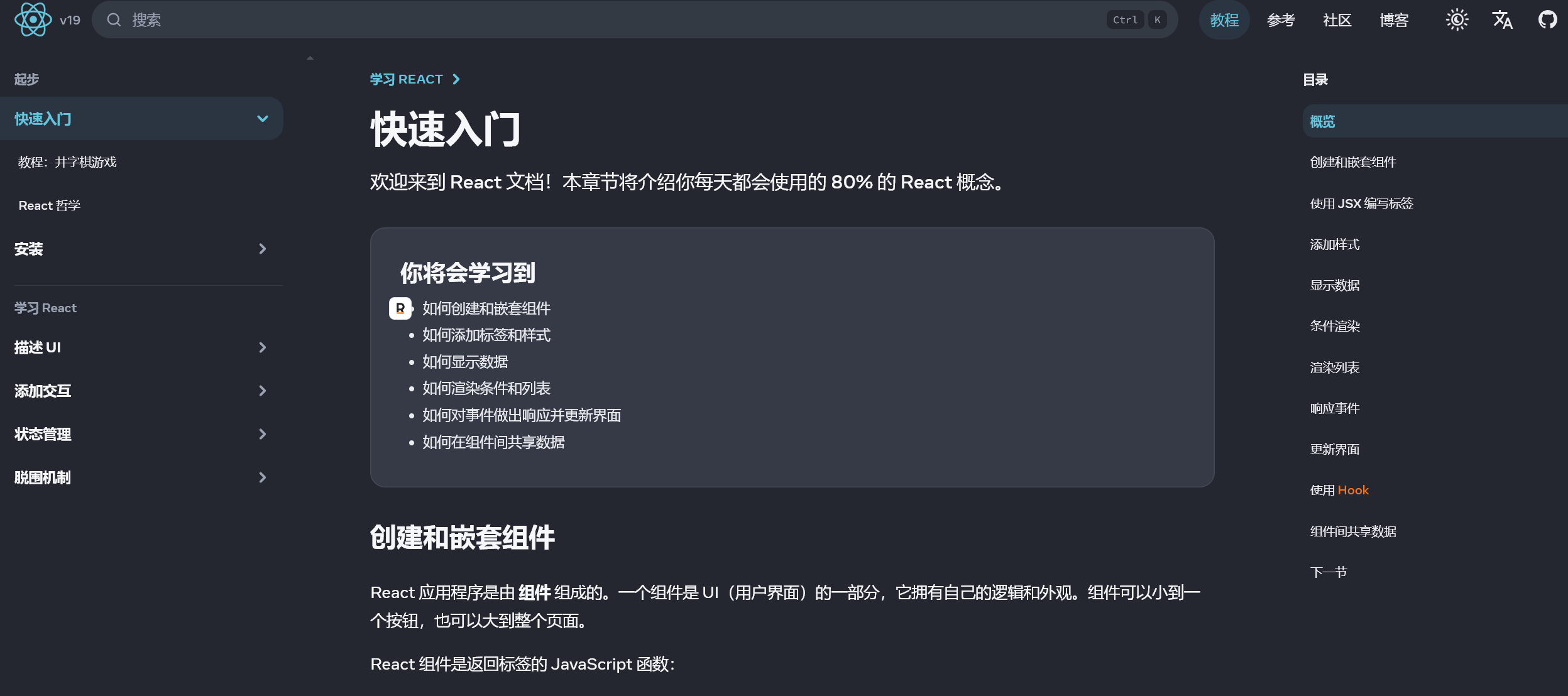
Task: Click bullet 如何添加标签和样式
Action: click(486, 335)
